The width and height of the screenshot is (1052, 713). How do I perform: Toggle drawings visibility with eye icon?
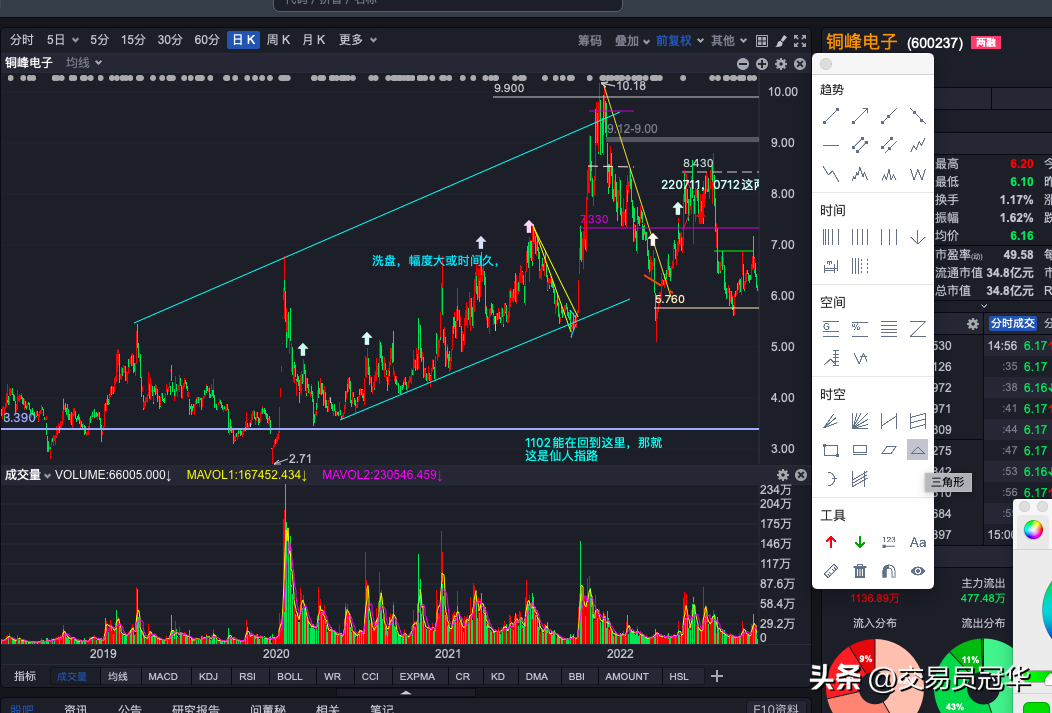918,571
